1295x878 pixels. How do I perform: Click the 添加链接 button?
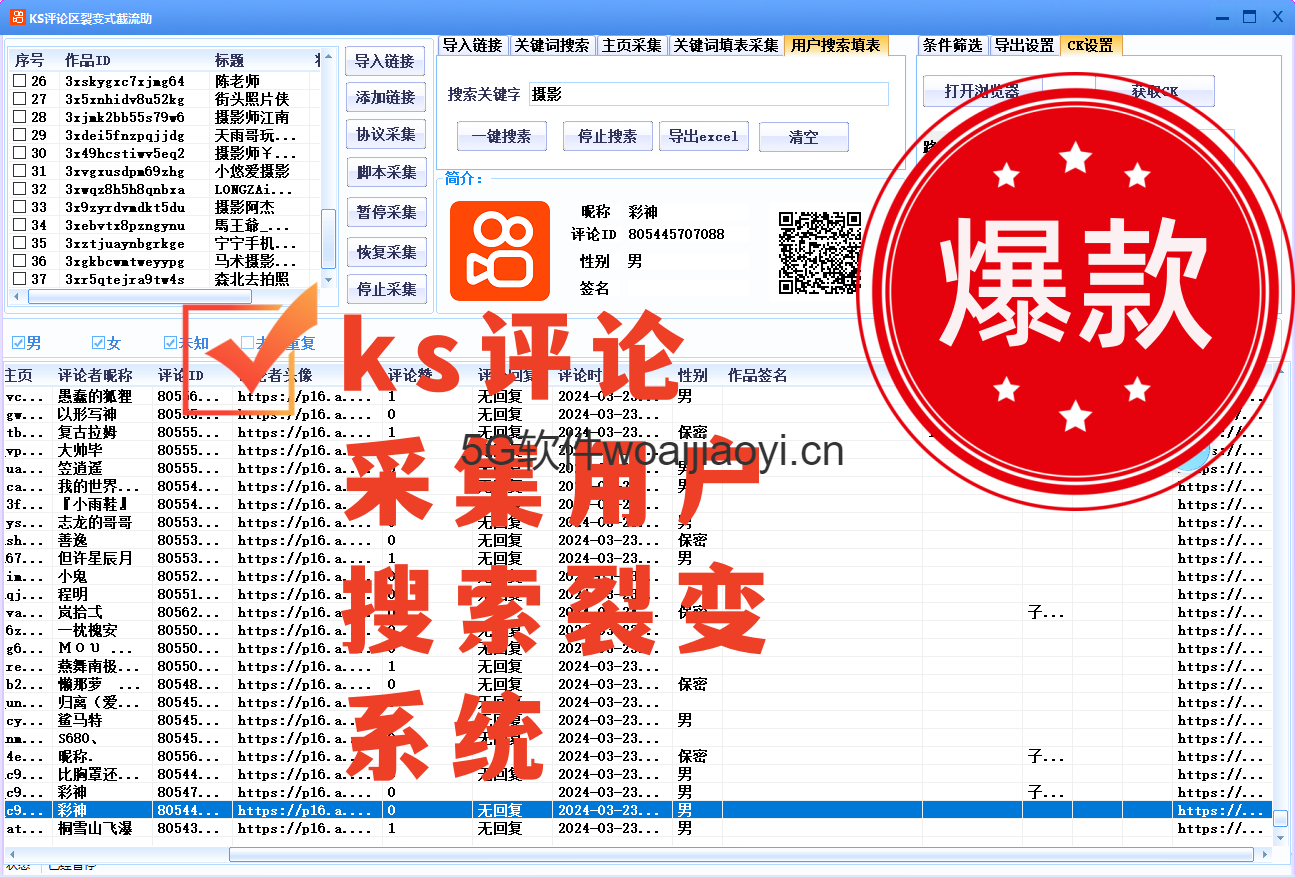pyautogui.click(x=386, y=97)
